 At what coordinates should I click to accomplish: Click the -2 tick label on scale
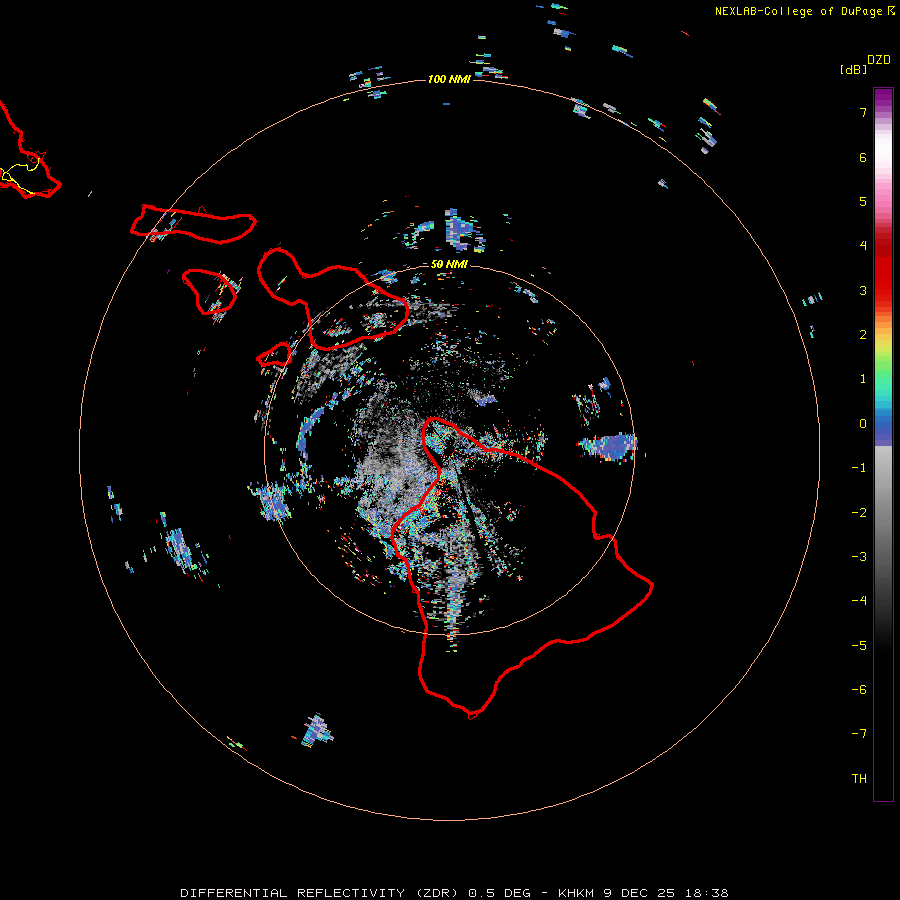click(x=859, y=513)
